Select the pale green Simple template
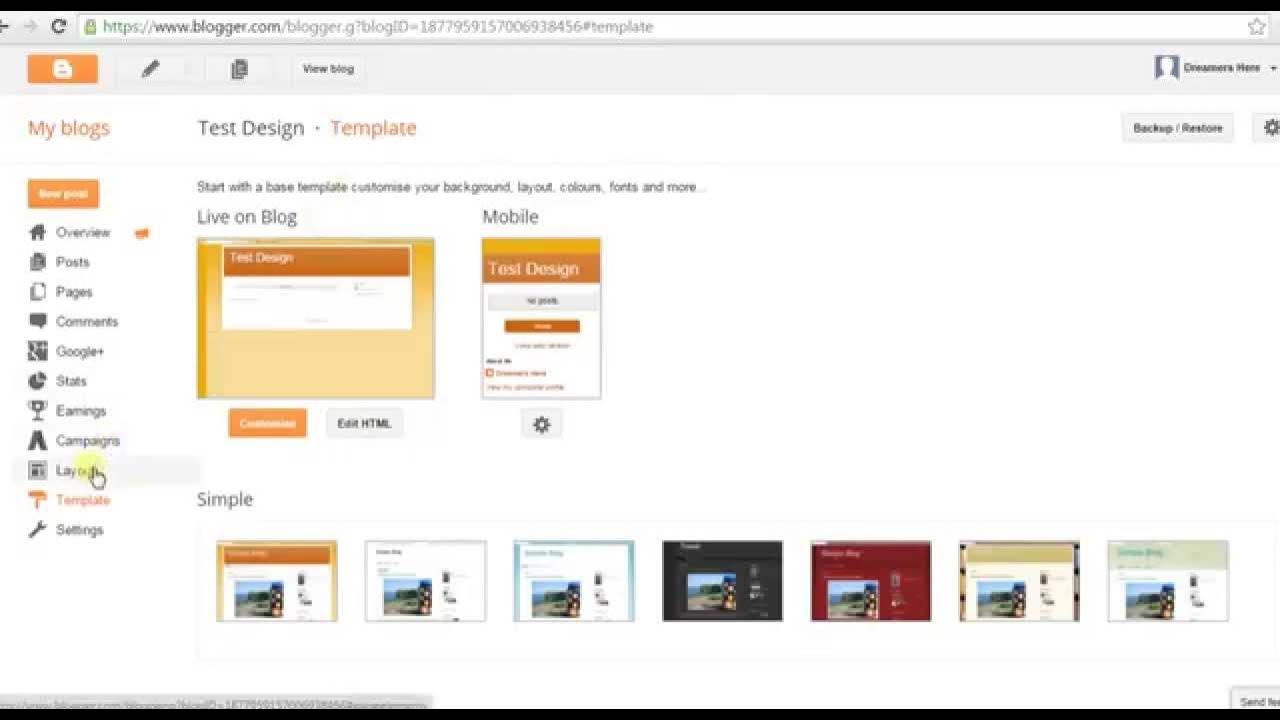Image resolution: width=1280 pixels, height=720 pixels. click(1168, 581)
